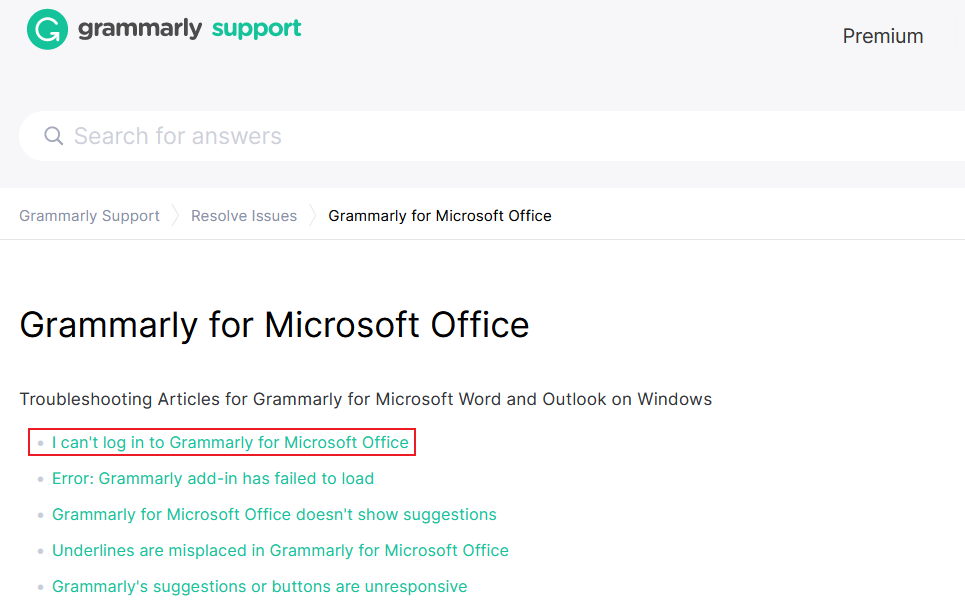Open the grammarly support wordmark link
Viewport: 965px width, 602px height.
click(x=190, y=28)
